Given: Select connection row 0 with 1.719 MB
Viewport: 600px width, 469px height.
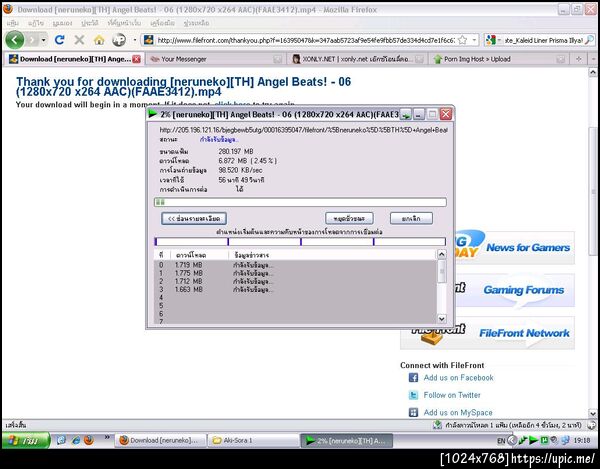Looking at the screenshot, I should pyautogui.click(x=295, y=265).
